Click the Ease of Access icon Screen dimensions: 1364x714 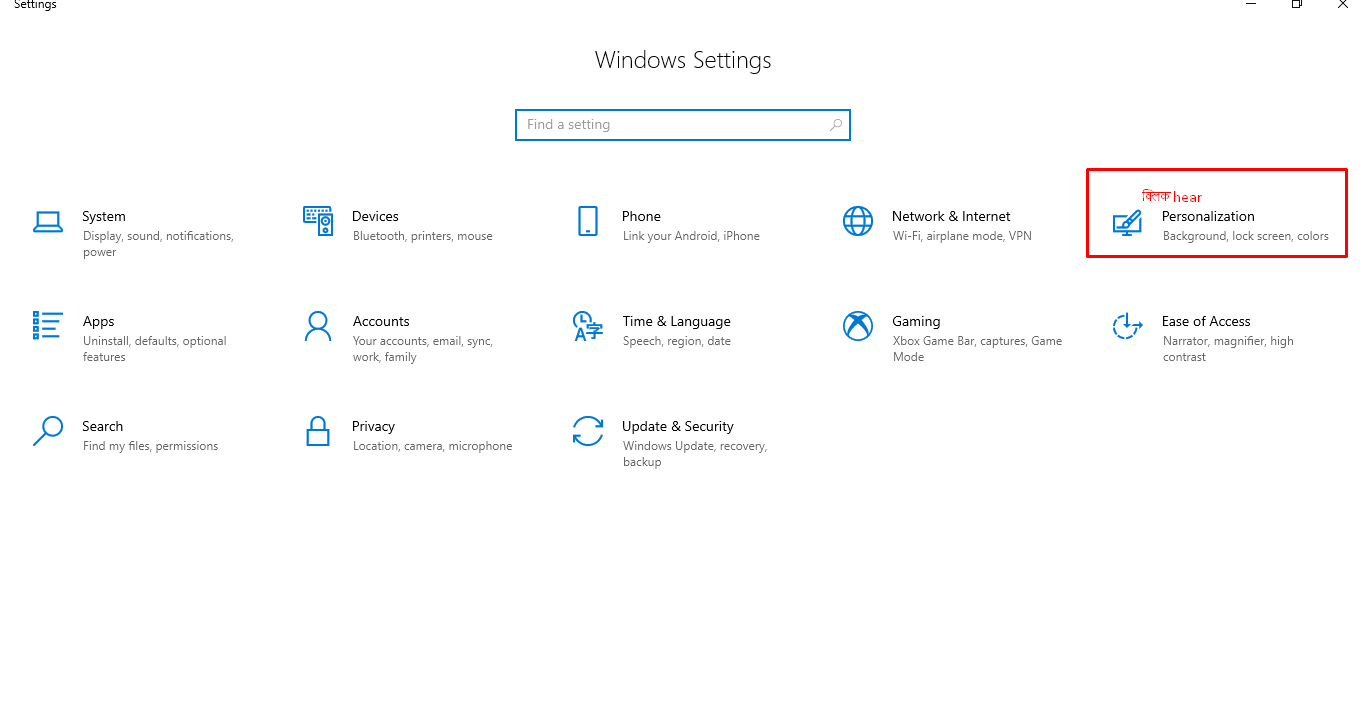point(1127,325)
